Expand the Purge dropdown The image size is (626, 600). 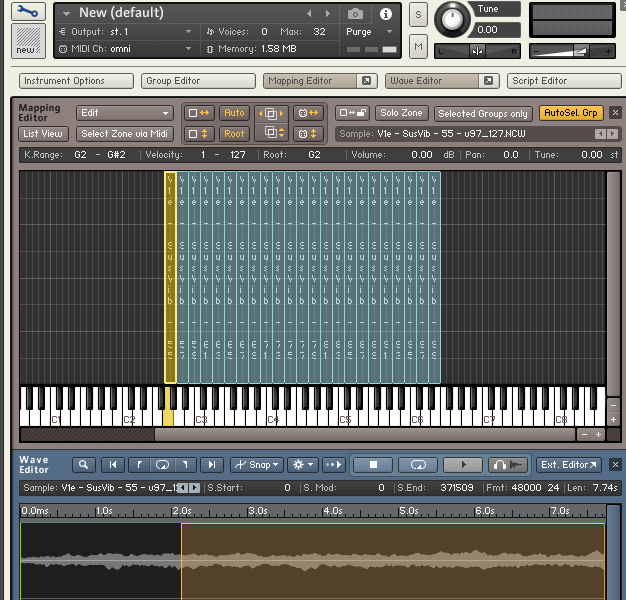[x=366, y=32]
